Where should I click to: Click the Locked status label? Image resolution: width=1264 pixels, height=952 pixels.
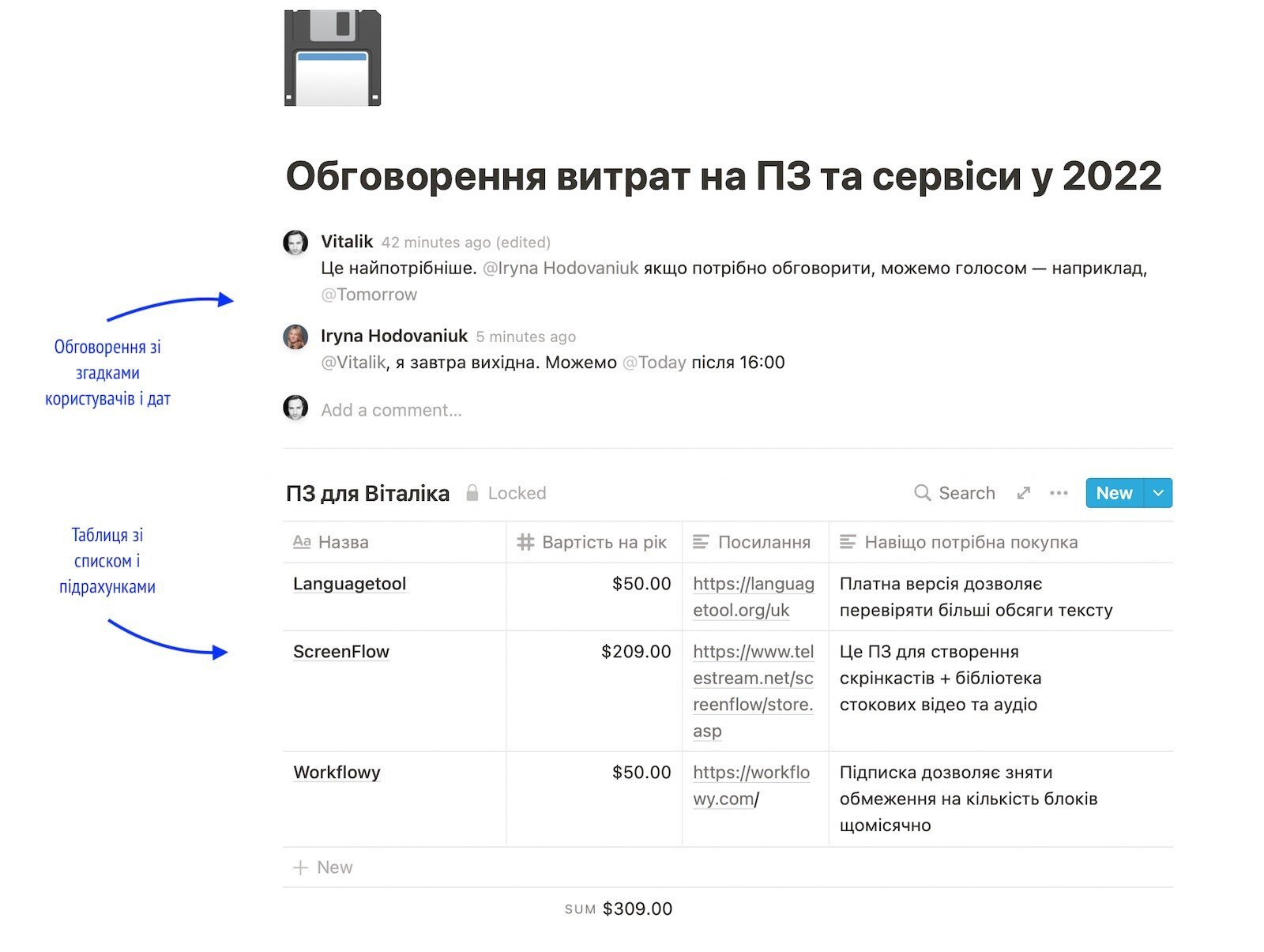coord(517,493)
